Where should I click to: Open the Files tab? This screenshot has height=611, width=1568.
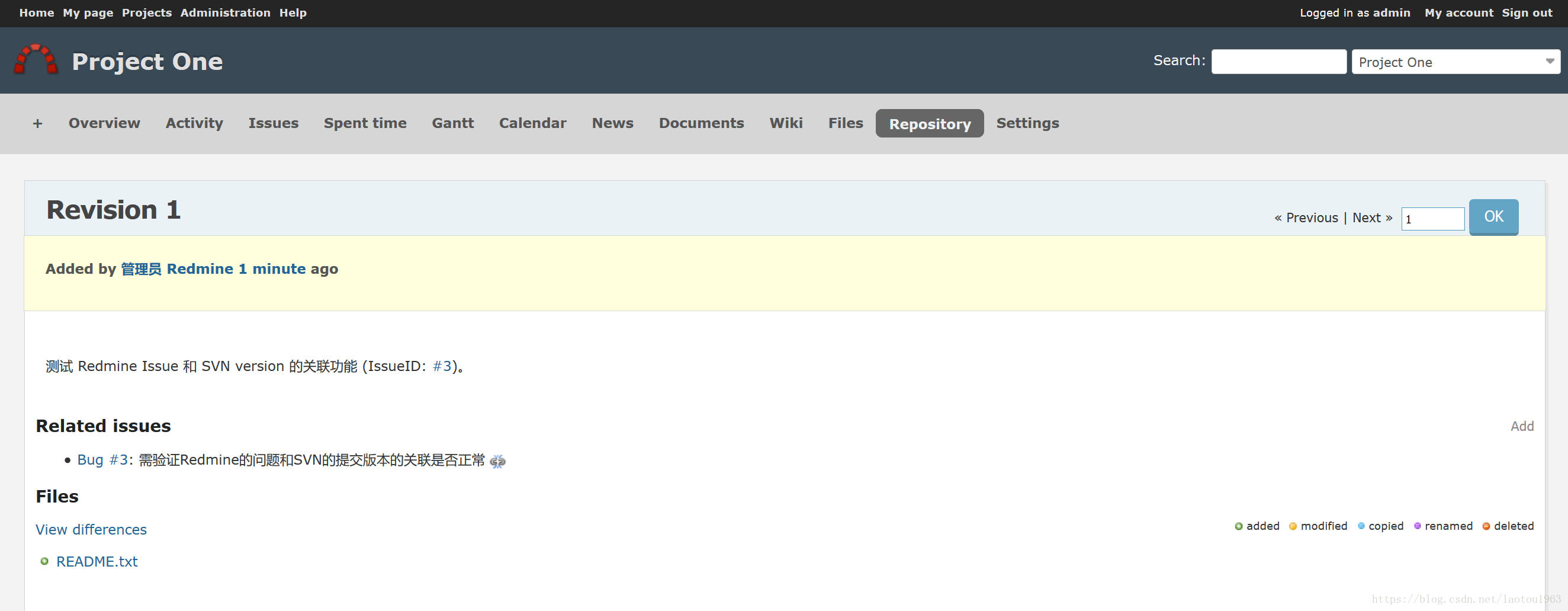[846, 123]
